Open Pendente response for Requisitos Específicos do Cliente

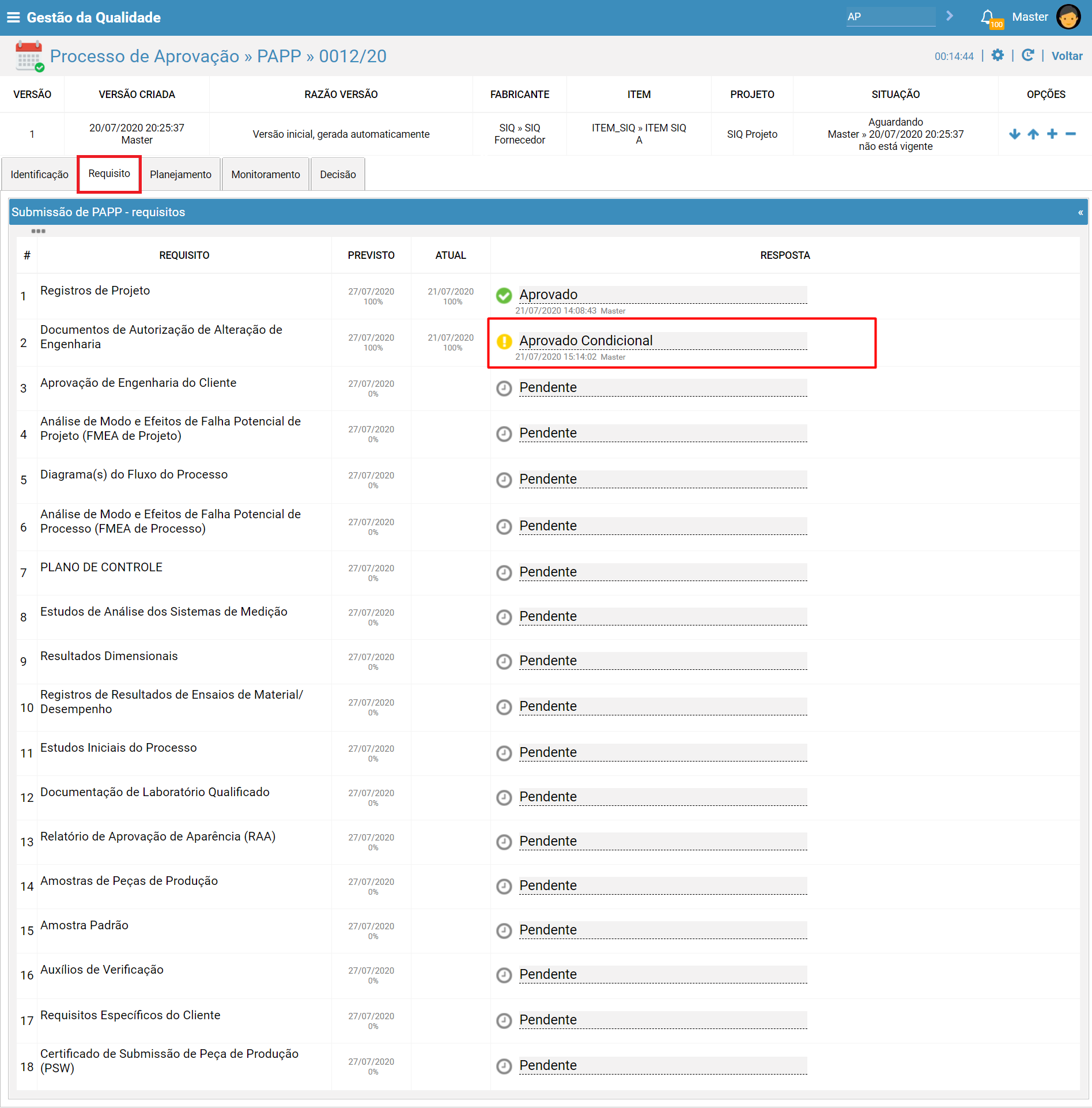663,1020
